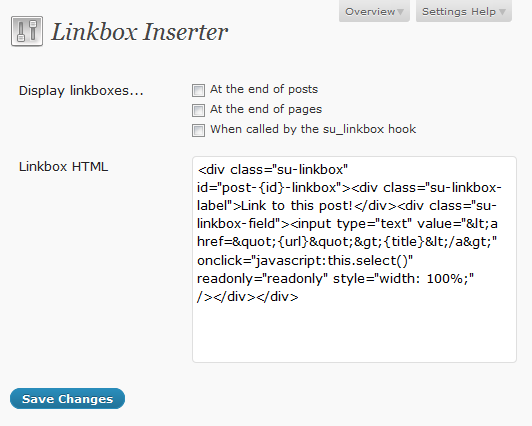Click the Save Changes button
532x426 pixels.
click(x=68, y=399)
